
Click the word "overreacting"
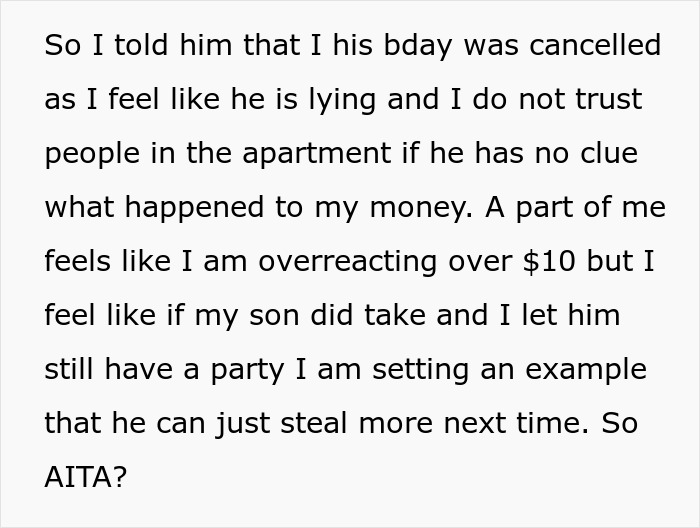[350, 262]
